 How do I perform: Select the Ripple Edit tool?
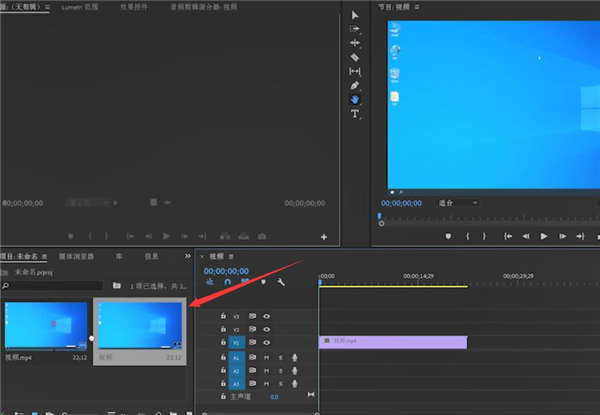(354, 44)
